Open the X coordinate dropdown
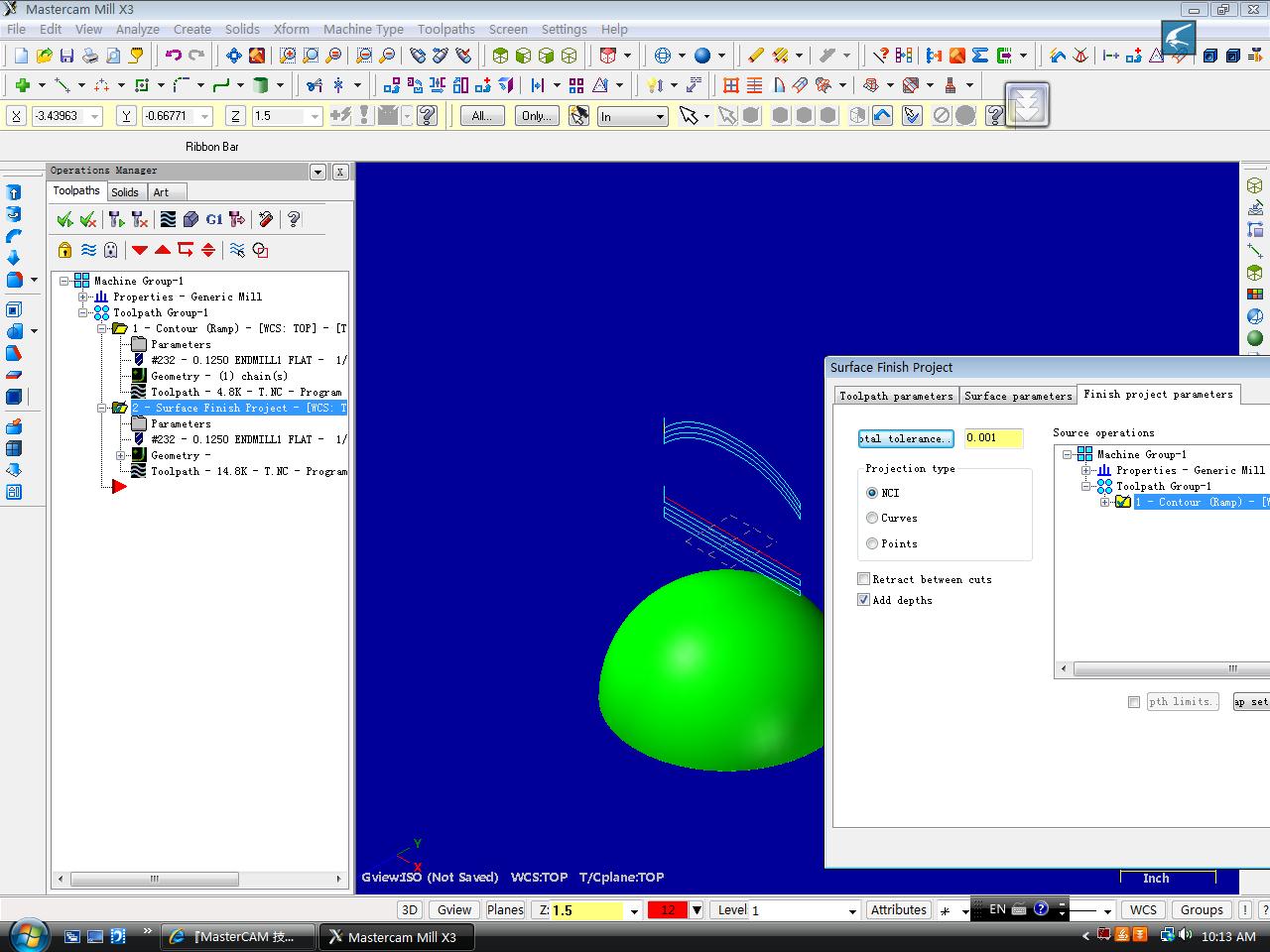The width and height of the screenshot is (1270, 952). (95, 116)
